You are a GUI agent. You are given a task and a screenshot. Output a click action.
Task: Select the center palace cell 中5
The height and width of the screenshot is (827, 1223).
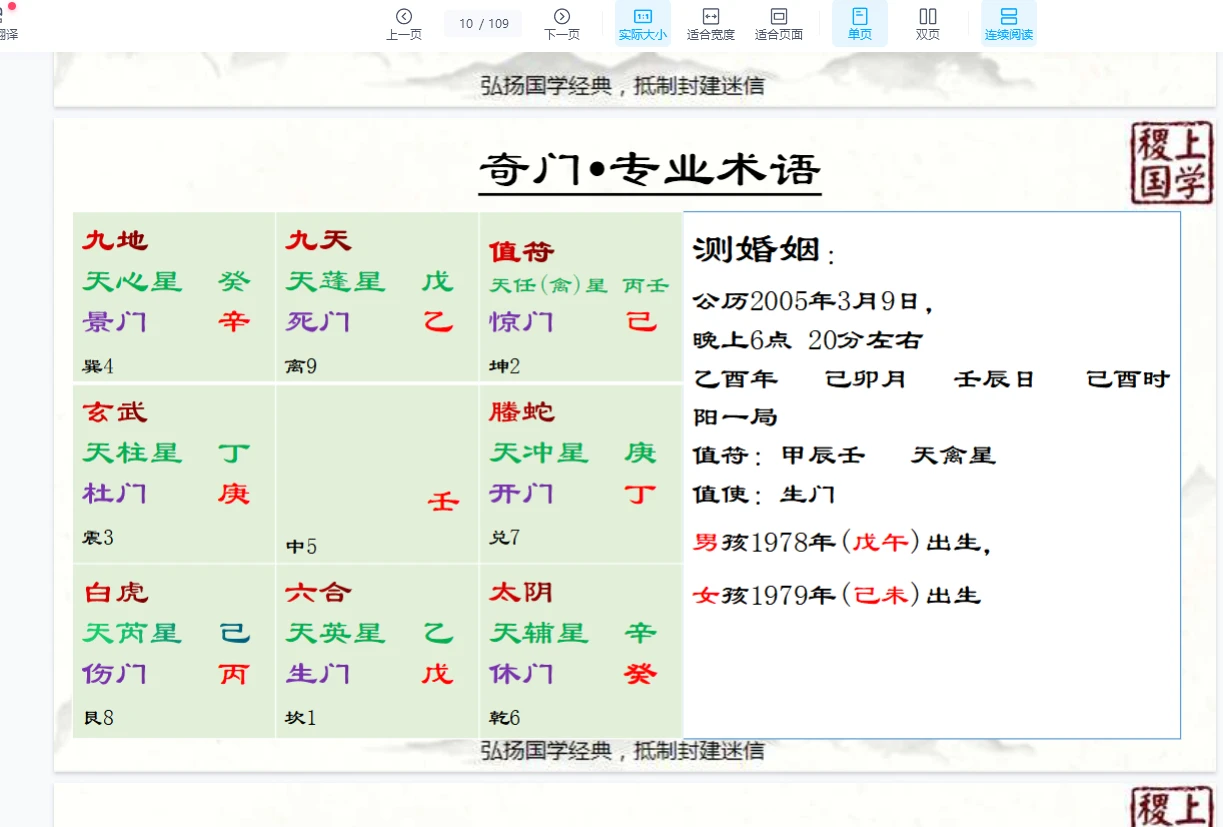tap(377, 474)
